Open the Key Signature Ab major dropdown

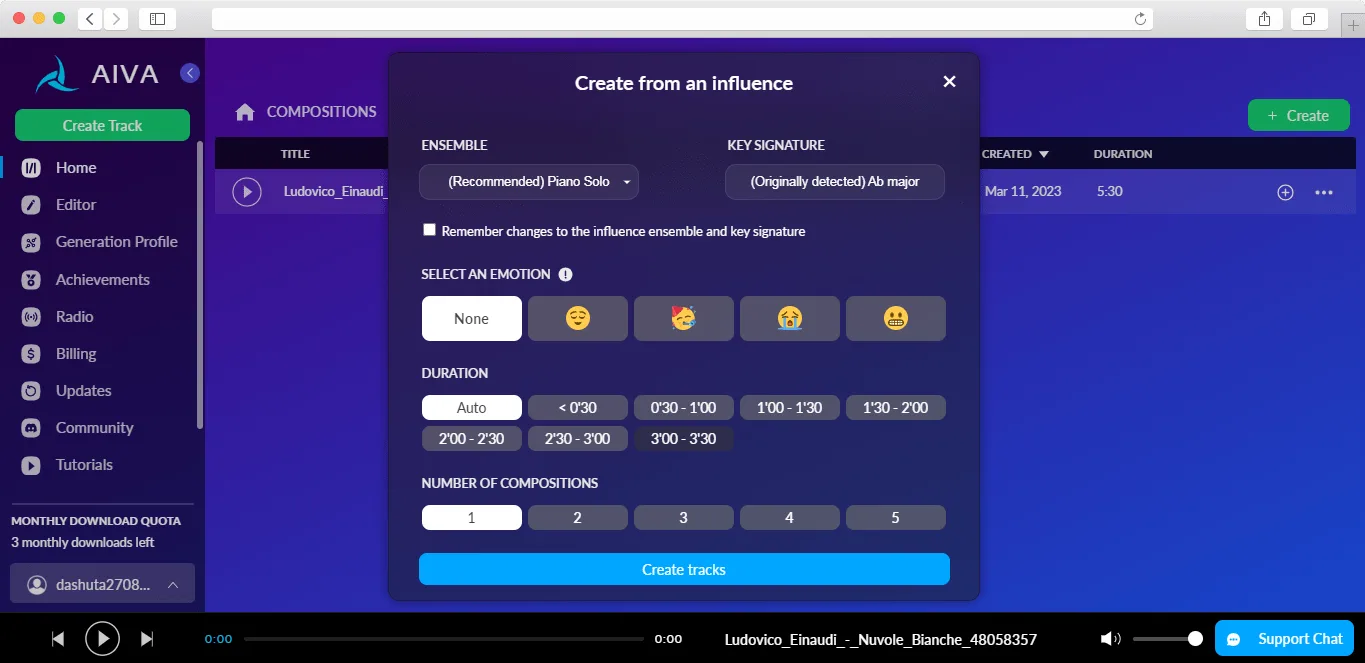pyautogui.click(x=835, y=182)
